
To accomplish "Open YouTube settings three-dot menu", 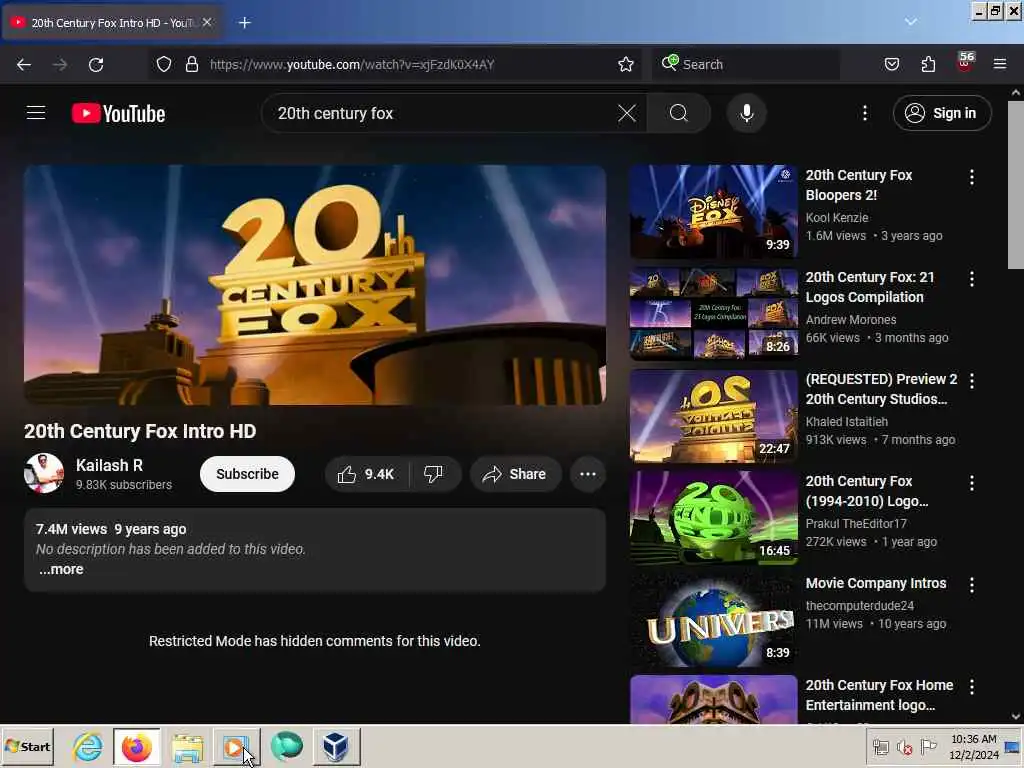I will point(865,114).
